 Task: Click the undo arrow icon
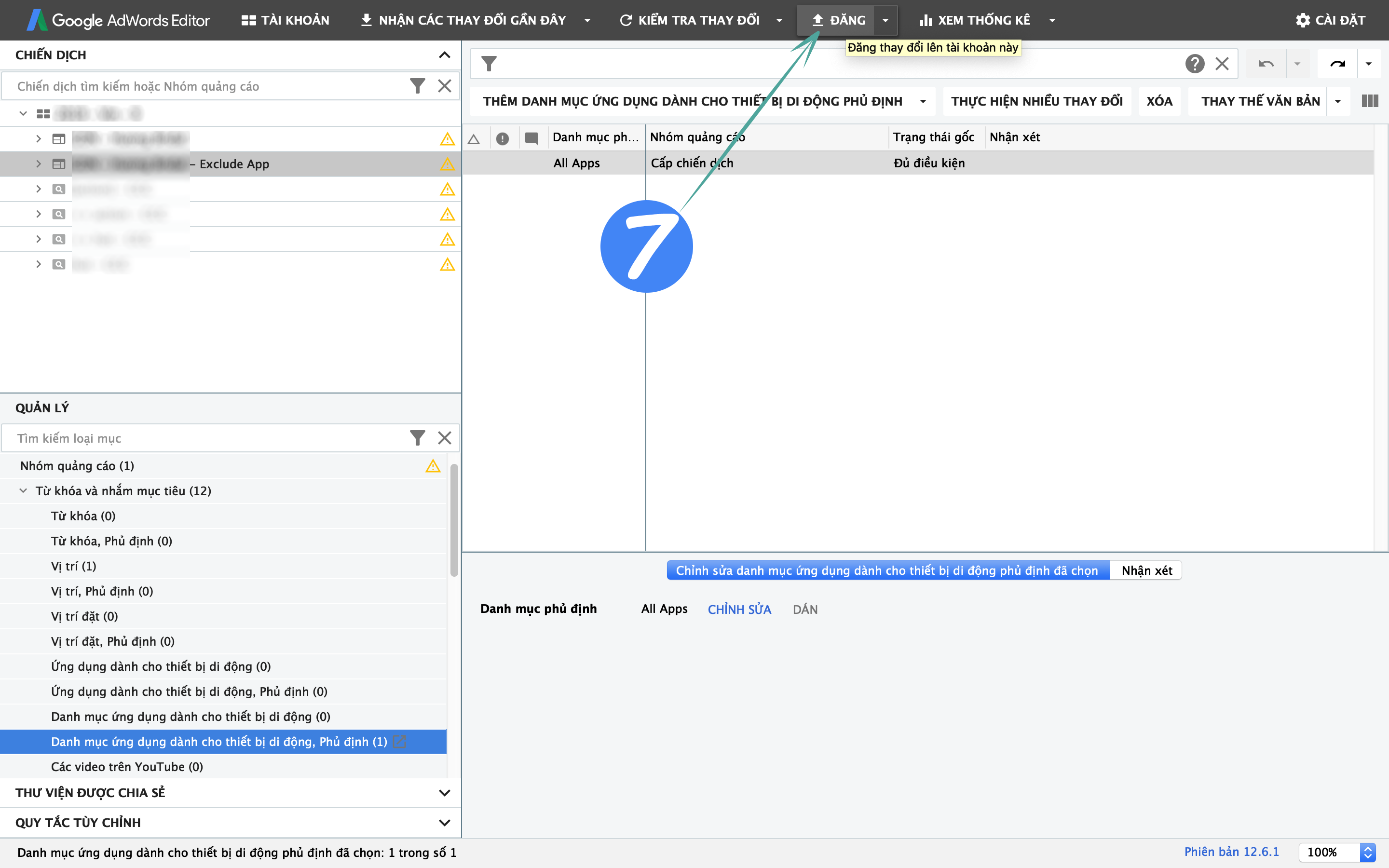click(x=1266, y=64)
